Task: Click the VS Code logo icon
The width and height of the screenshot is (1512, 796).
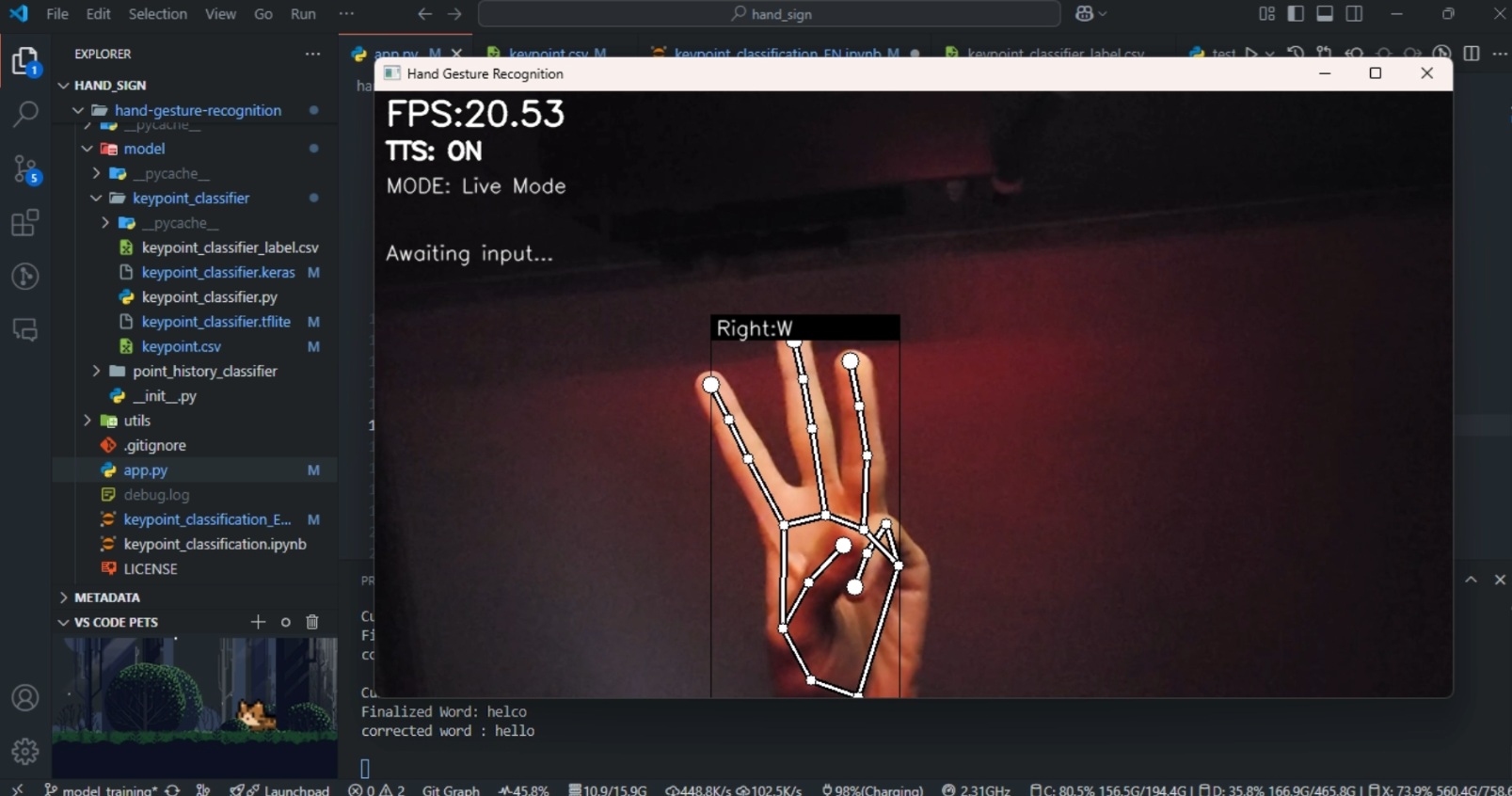Action: [18, 13]
